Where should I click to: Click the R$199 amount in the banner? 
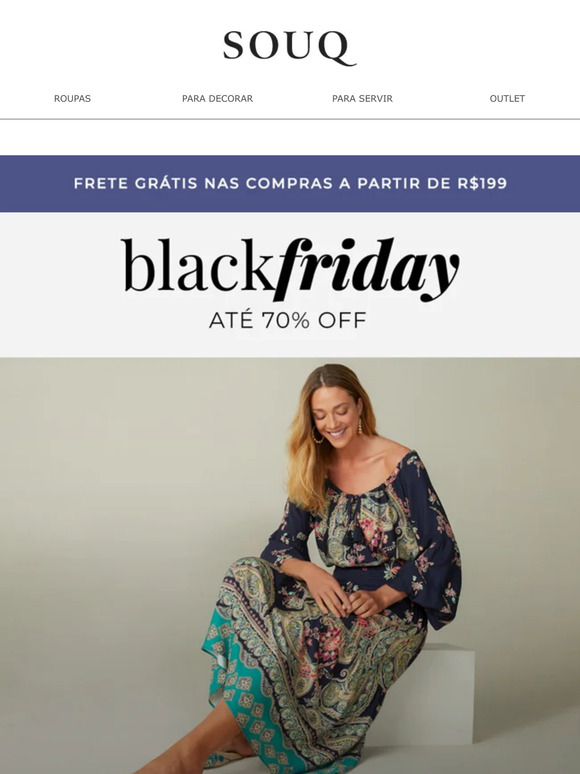pyautogui.click(x=482, y=183)
